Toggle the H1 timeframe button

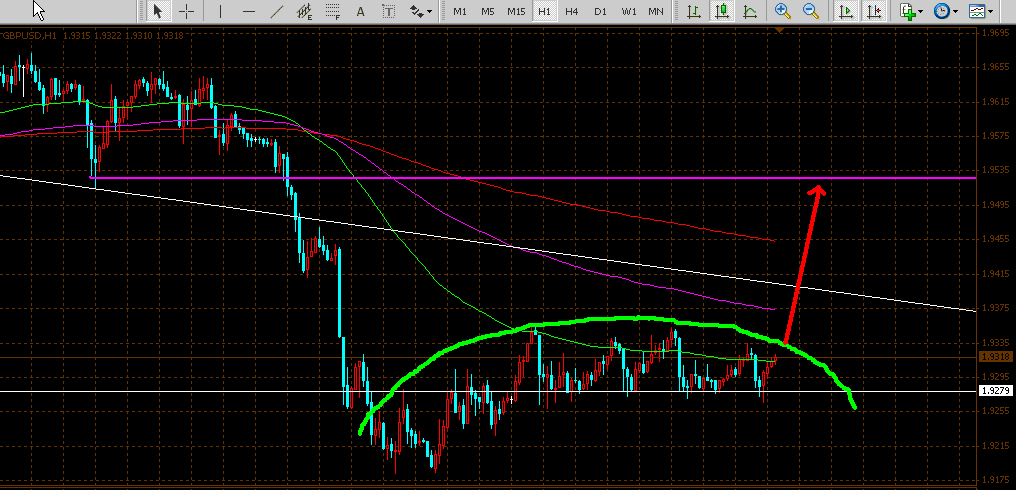pyautogui.click(x=544, y=11)
